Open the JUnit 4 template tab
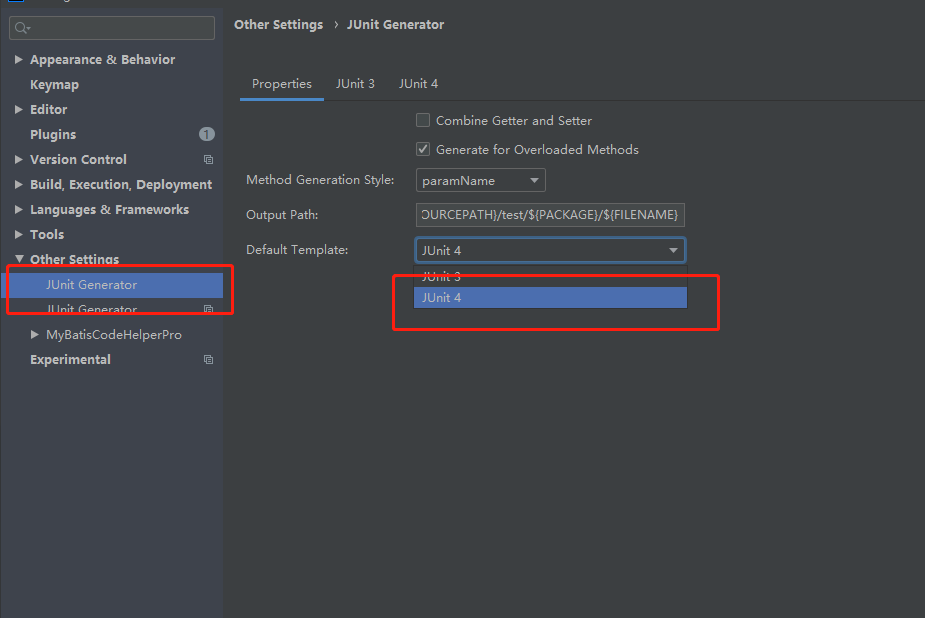The image size is (925, 618). (x=418, y=84)
